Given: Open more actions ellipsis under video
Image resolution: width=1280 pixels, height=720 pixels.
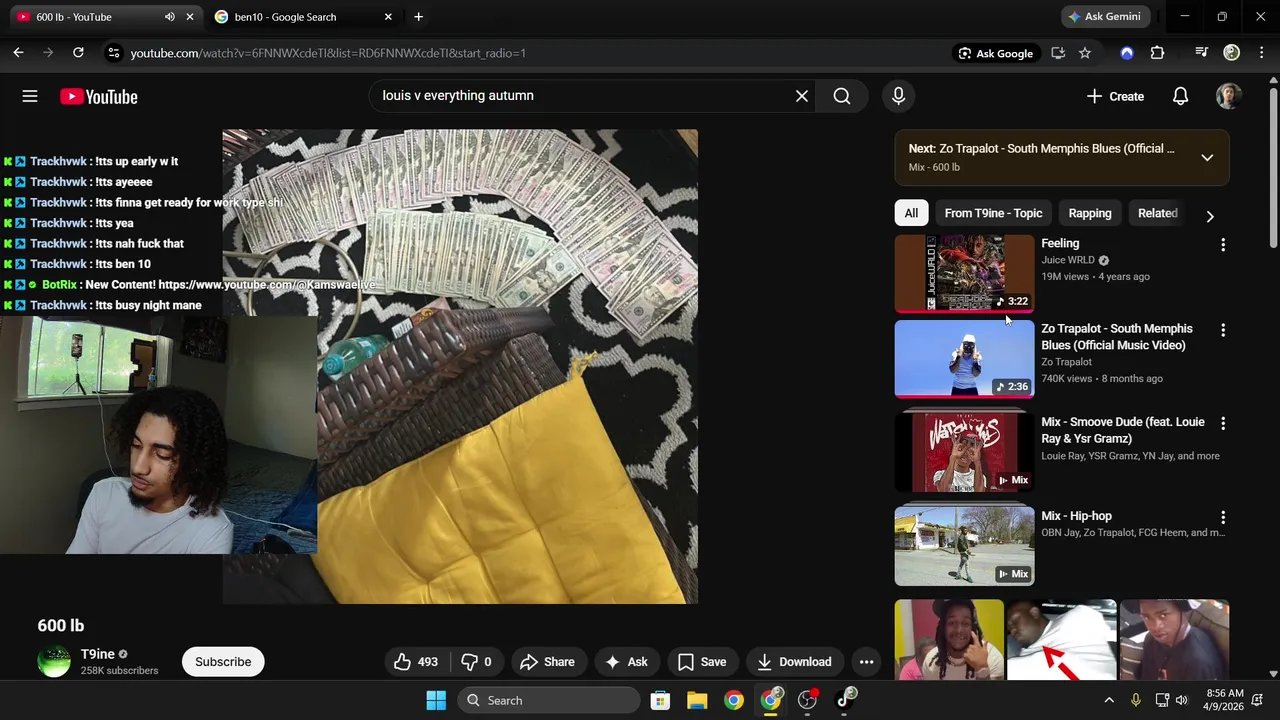Looking at the screenshot, I should point(866,662).
